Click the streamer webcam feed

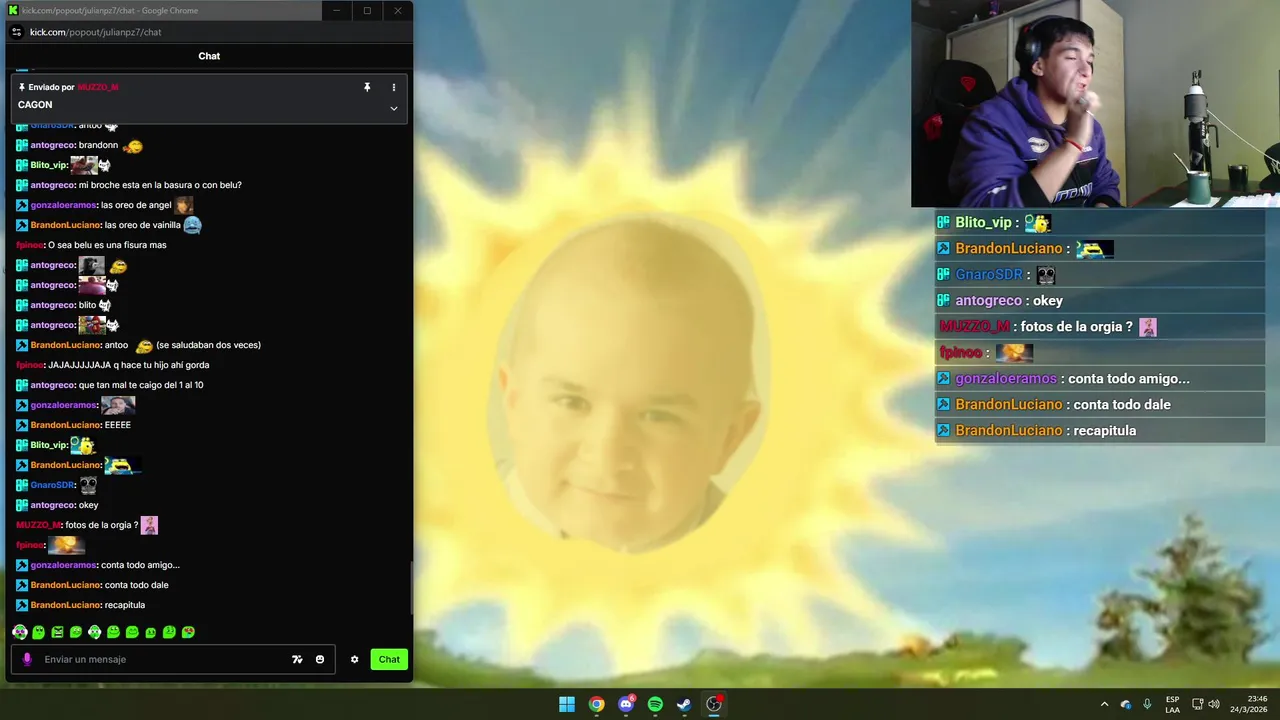tap(1095, 103)
